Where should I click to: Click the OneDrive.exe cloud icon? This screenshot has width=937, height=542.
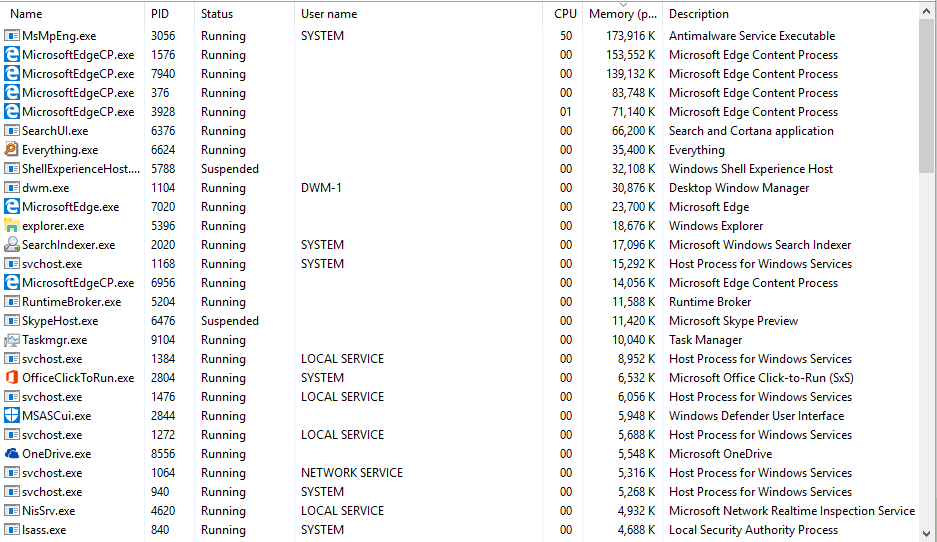[x=11, y=454]
